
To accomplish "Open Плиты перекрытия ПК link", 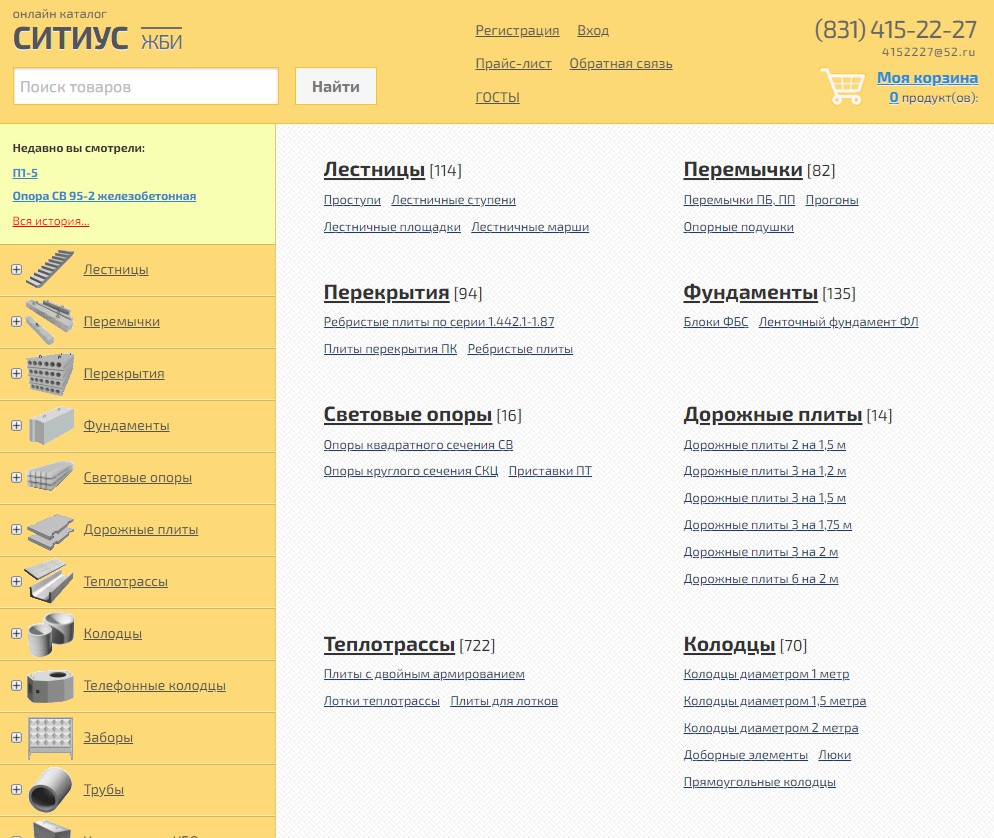I will tap(390, 349).
